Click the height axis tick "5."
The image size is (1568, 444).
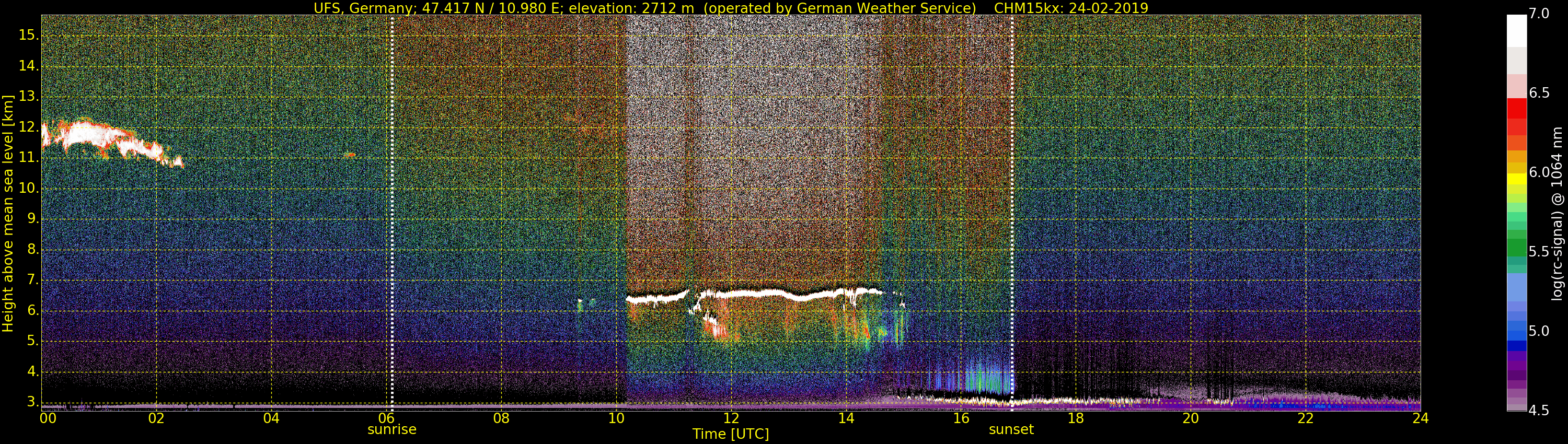pos(33,341)
